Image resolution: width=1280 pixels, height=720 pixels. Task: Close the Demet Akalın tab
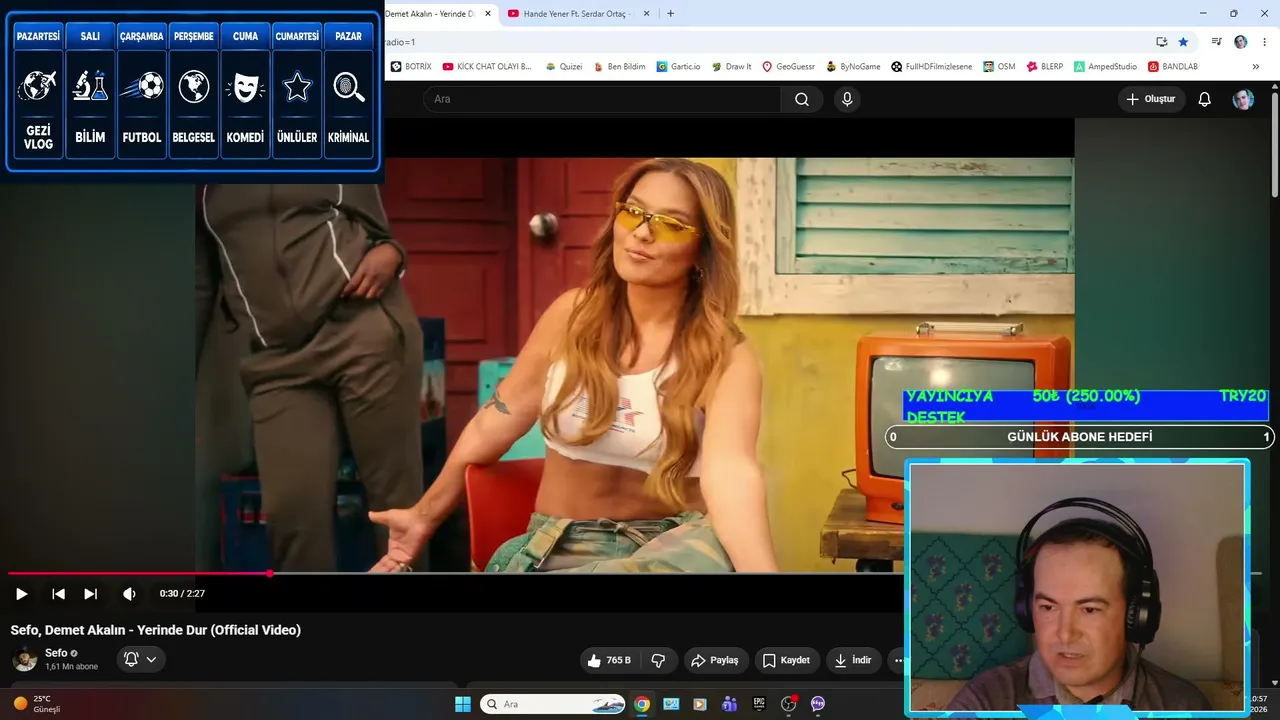pyautogui.click(x=486, y=13)
